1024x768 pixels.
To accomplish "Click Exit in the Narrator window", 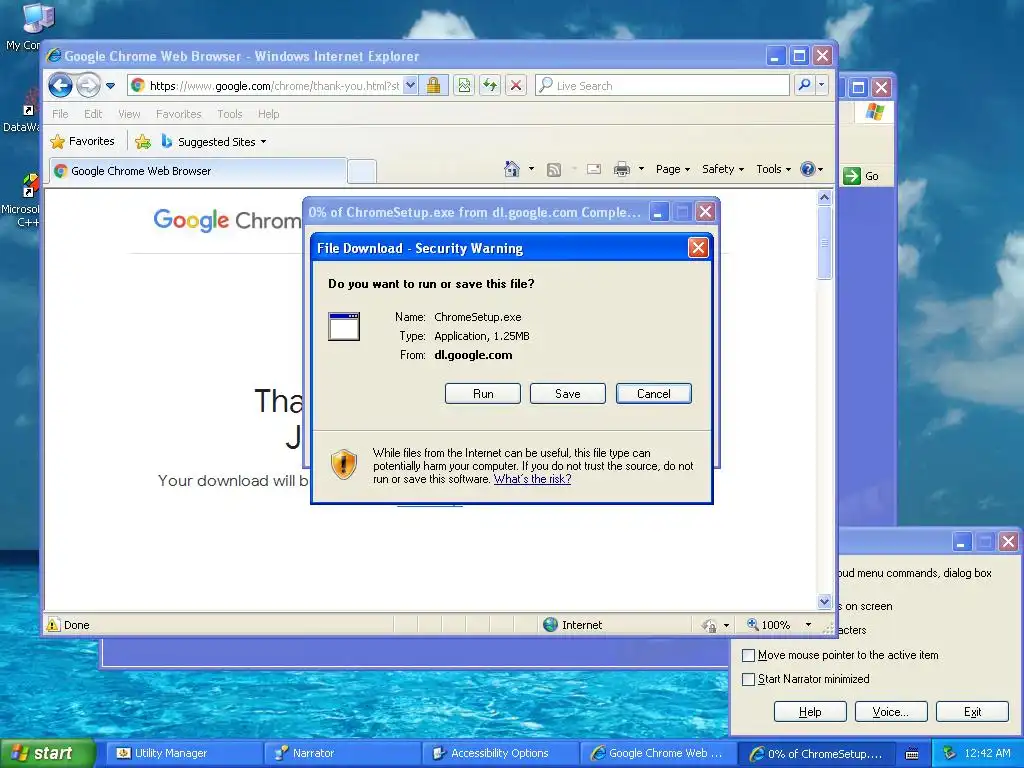I will [972, 711].
